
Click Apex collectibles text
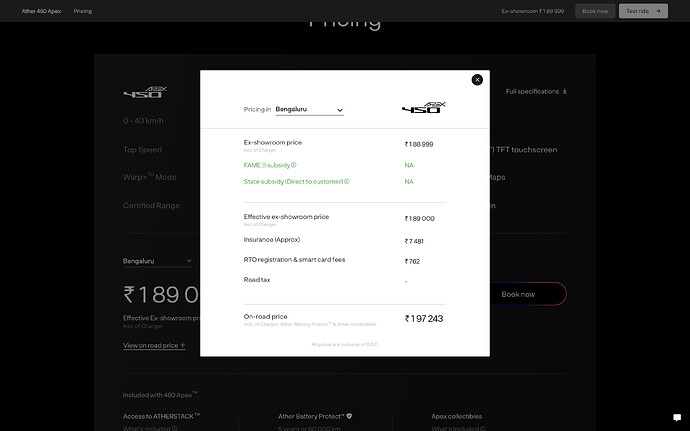[x=457, y=416]
